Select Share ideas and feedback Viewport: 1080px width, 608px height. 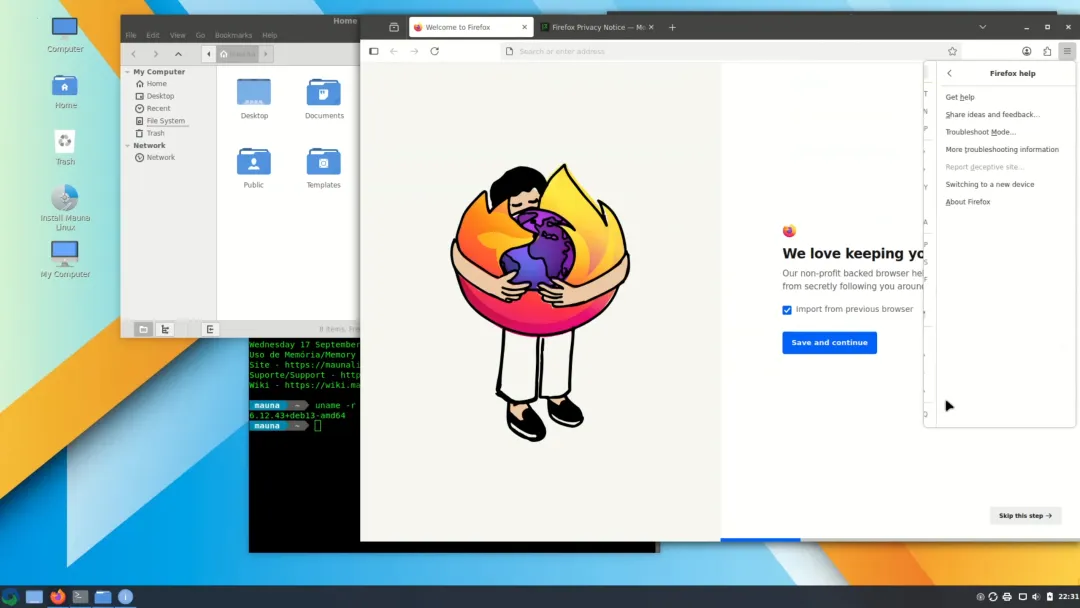pyautogui.click(x=993, y=114)
